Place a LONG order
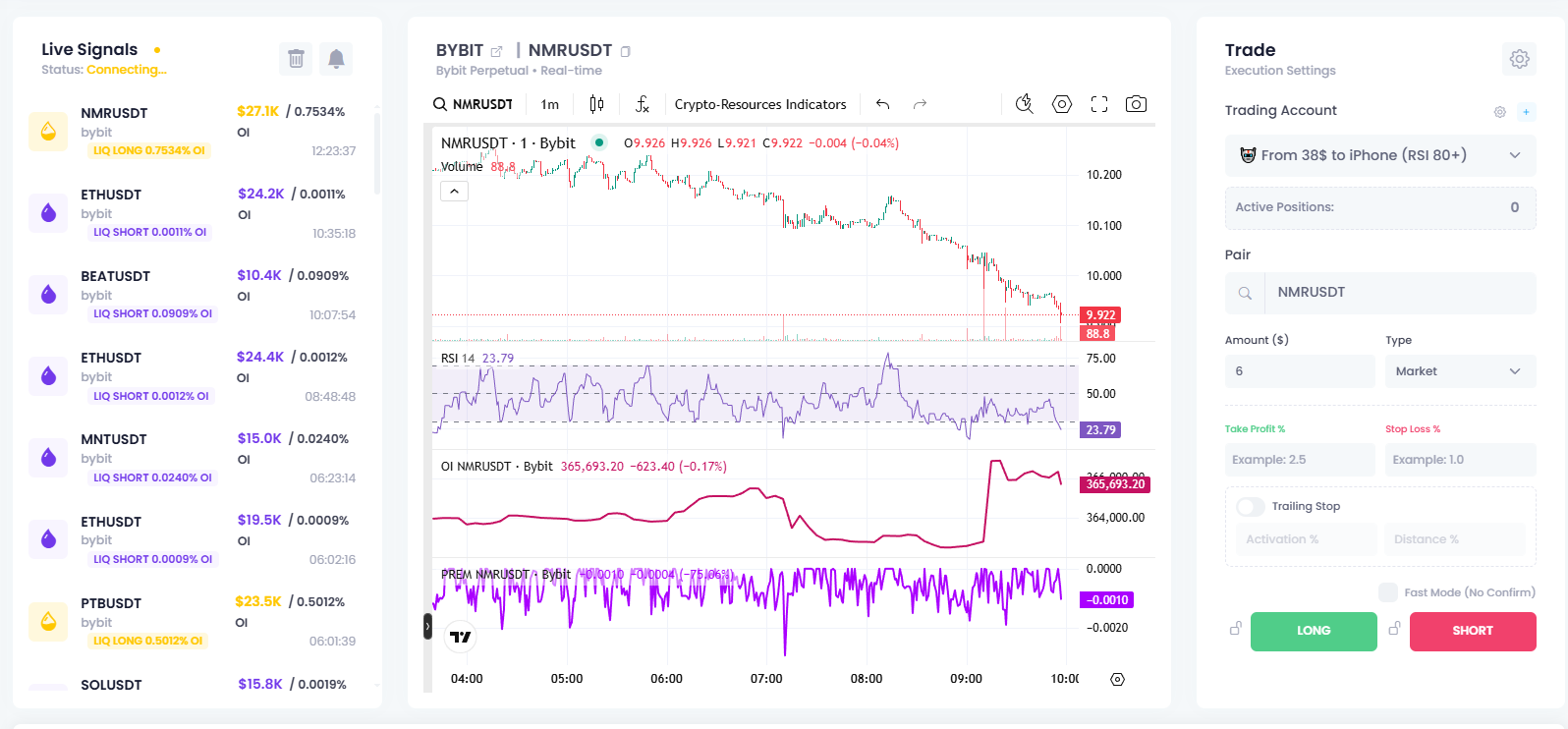This screenshot has height=729, width=1568. click(x=1314, y=632)
